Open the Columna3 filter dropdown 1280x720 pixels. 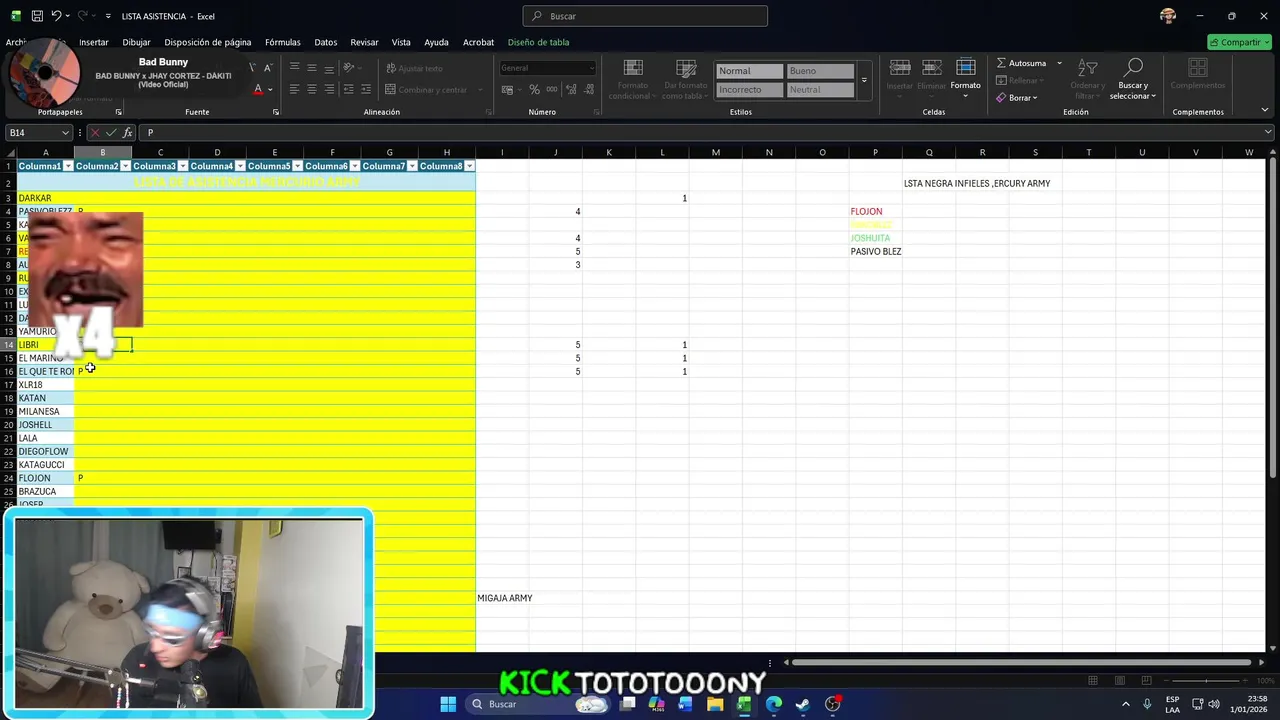(182, 166)
